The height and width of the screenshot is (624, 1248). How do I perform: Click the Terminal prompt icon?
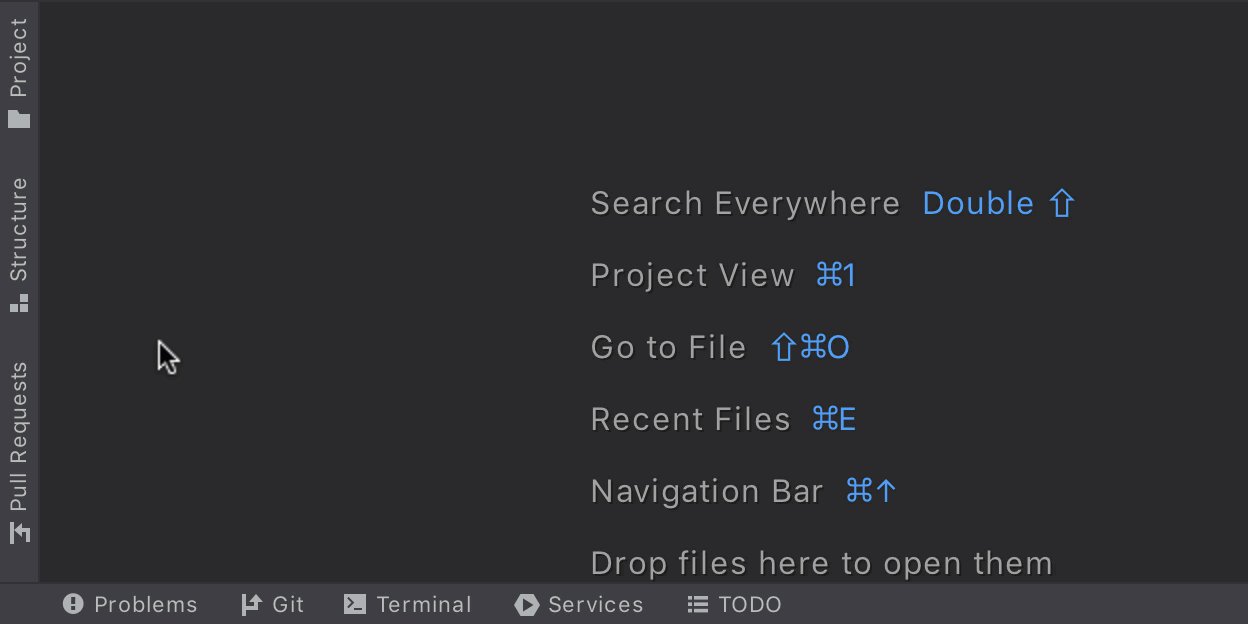tap(354, 604)
